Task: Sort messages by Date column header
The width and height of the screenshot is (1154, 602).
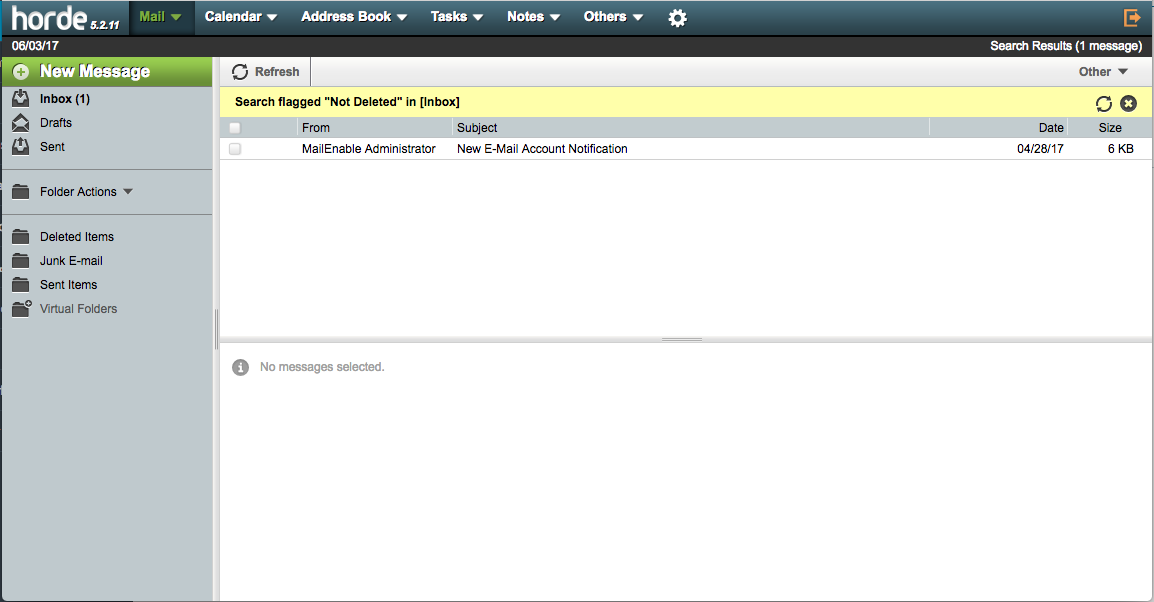Action: [1050, 128]
